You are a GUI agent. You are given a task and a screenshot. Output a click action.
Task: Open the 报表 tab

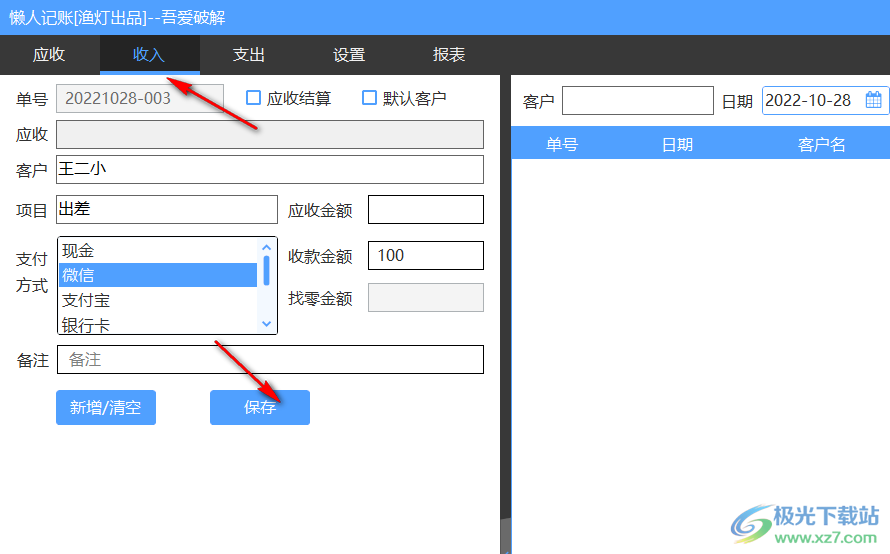point(449,54)
